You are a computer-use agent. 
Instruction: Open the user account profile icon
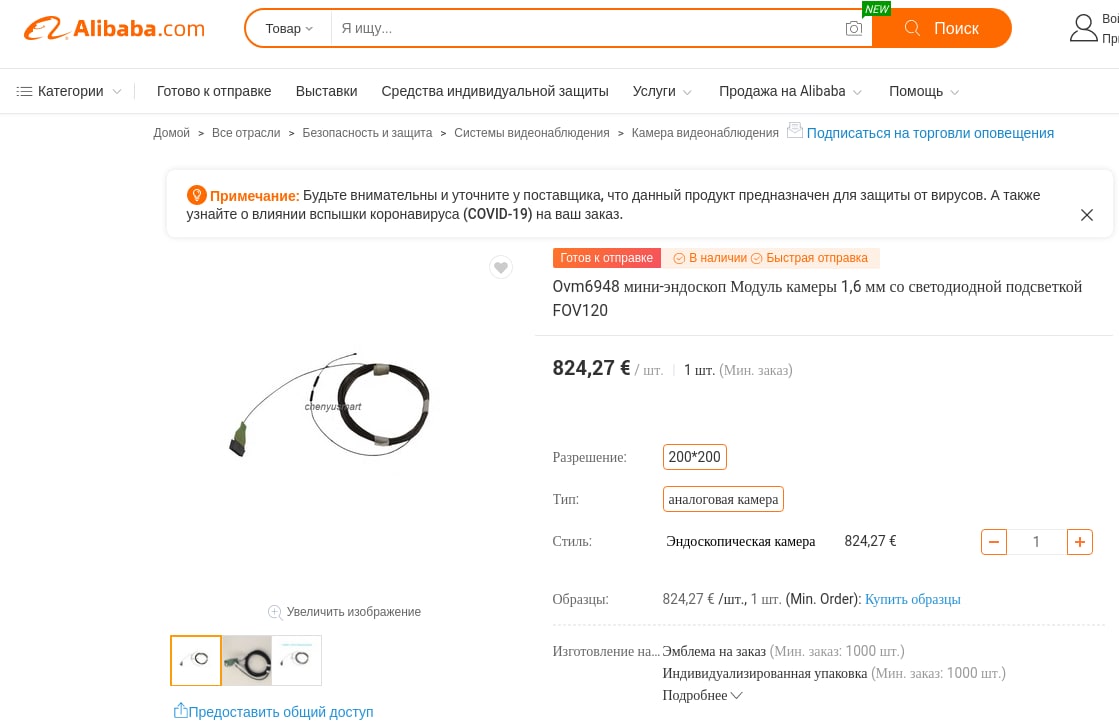click(1083, 29)
